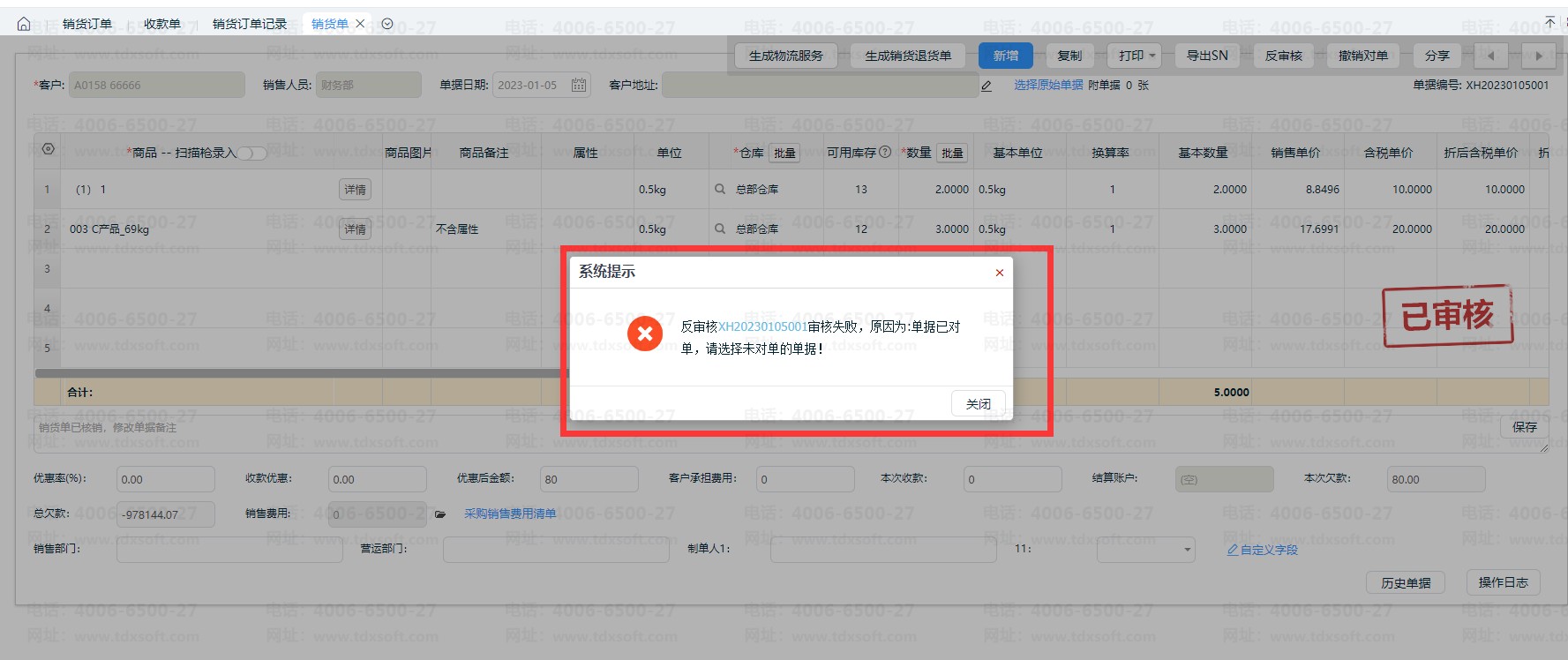
Task: Open the folder icon beside 销售费用
Action: 440,514
